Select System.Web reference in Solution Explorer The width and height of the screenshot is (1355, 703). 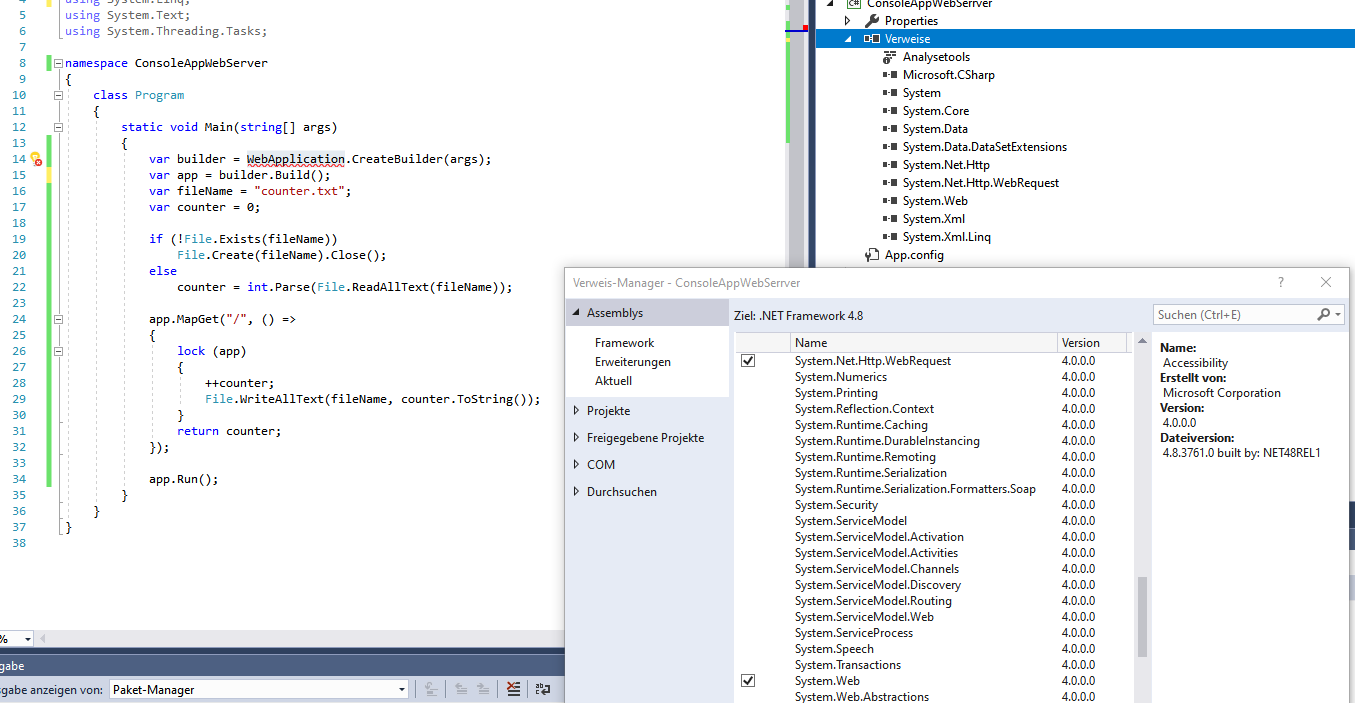click(x=935, y=201)
